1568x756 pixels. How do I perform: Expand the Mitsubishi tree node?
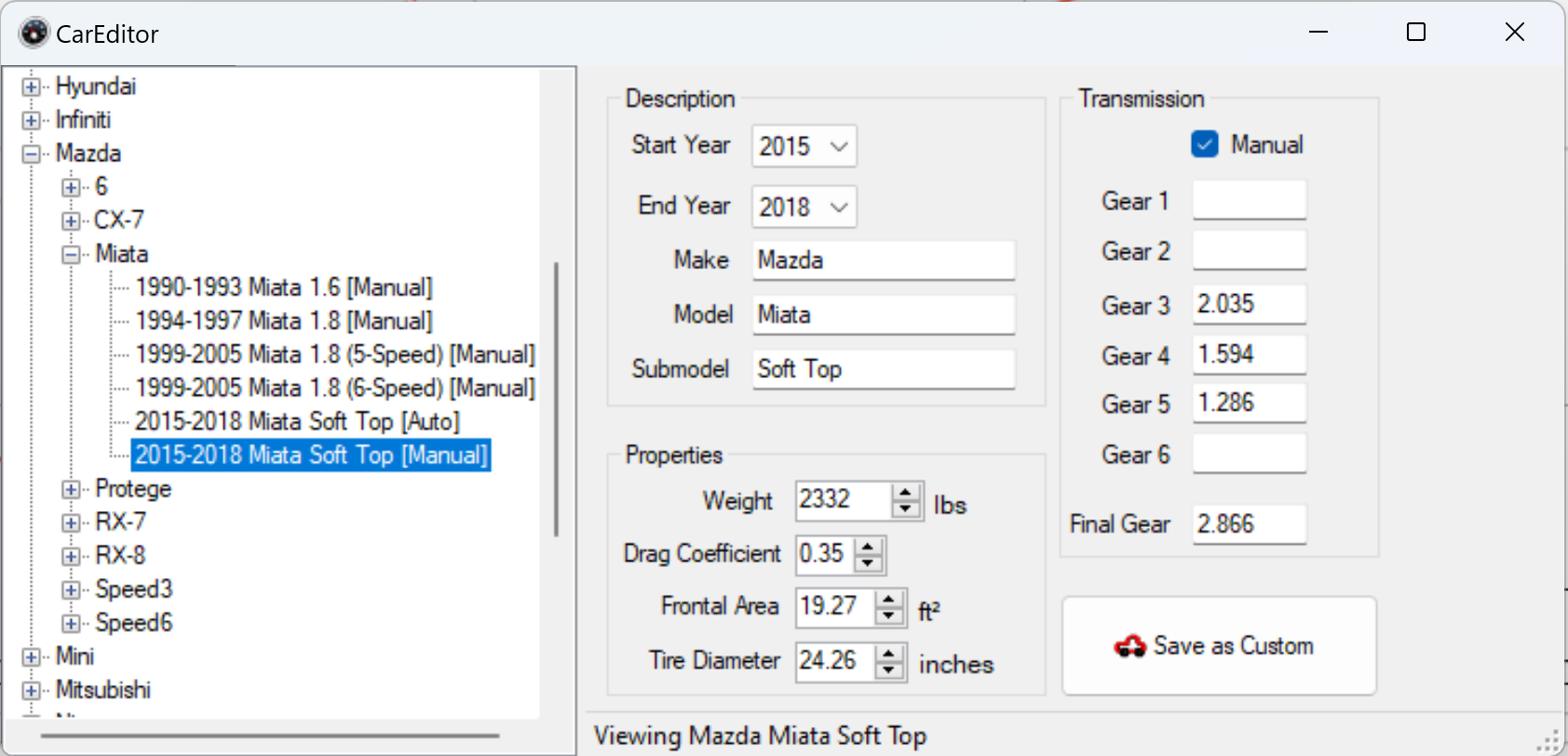click(32, 690)
